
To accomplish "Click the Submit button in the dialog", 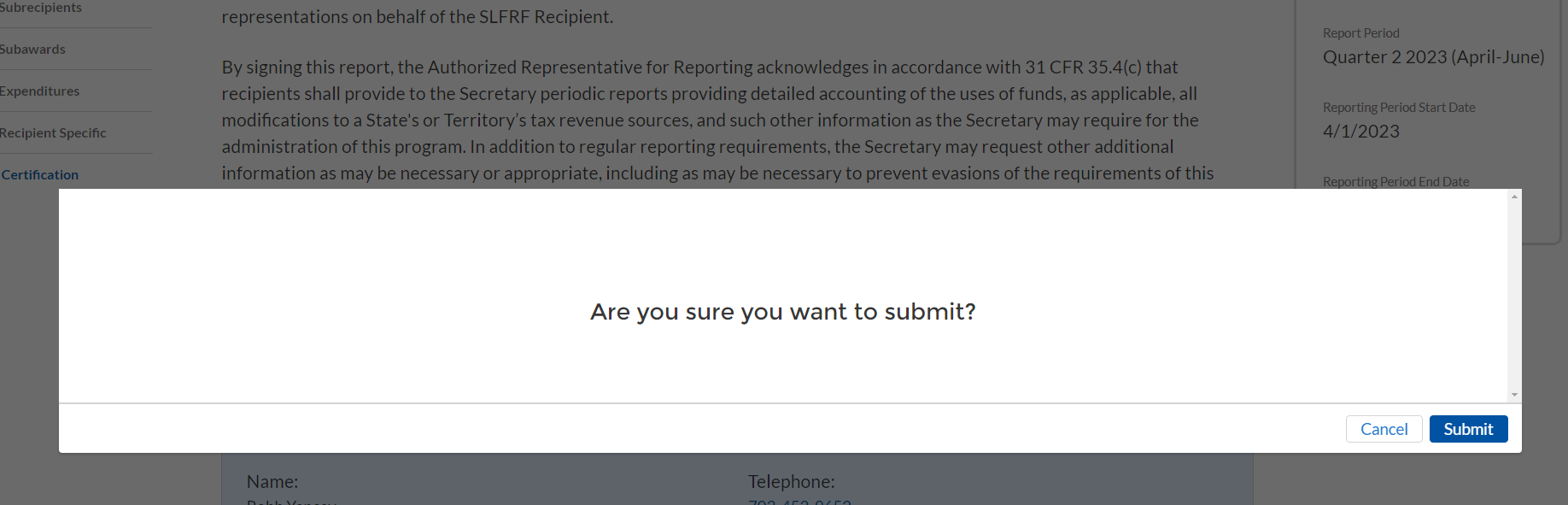I will 1468,429.
